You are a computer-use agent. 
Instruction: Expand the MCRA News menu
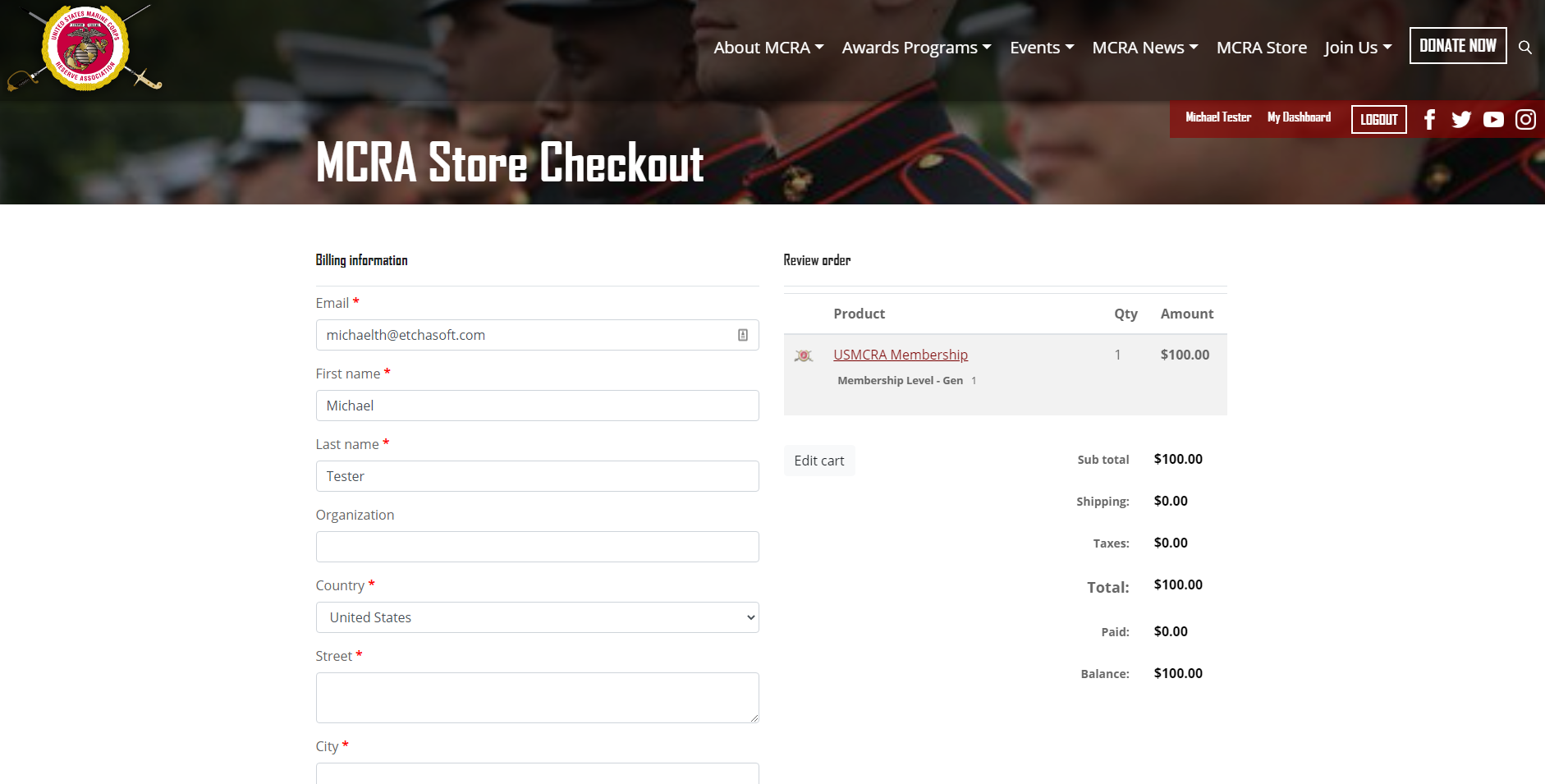pyautogui.click(x=1145, y=48)
